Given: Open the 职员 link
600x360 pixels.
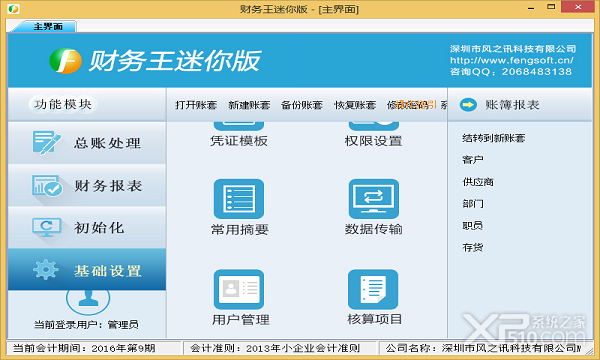Looking at the screenshot, I should [x=473, y=225].
